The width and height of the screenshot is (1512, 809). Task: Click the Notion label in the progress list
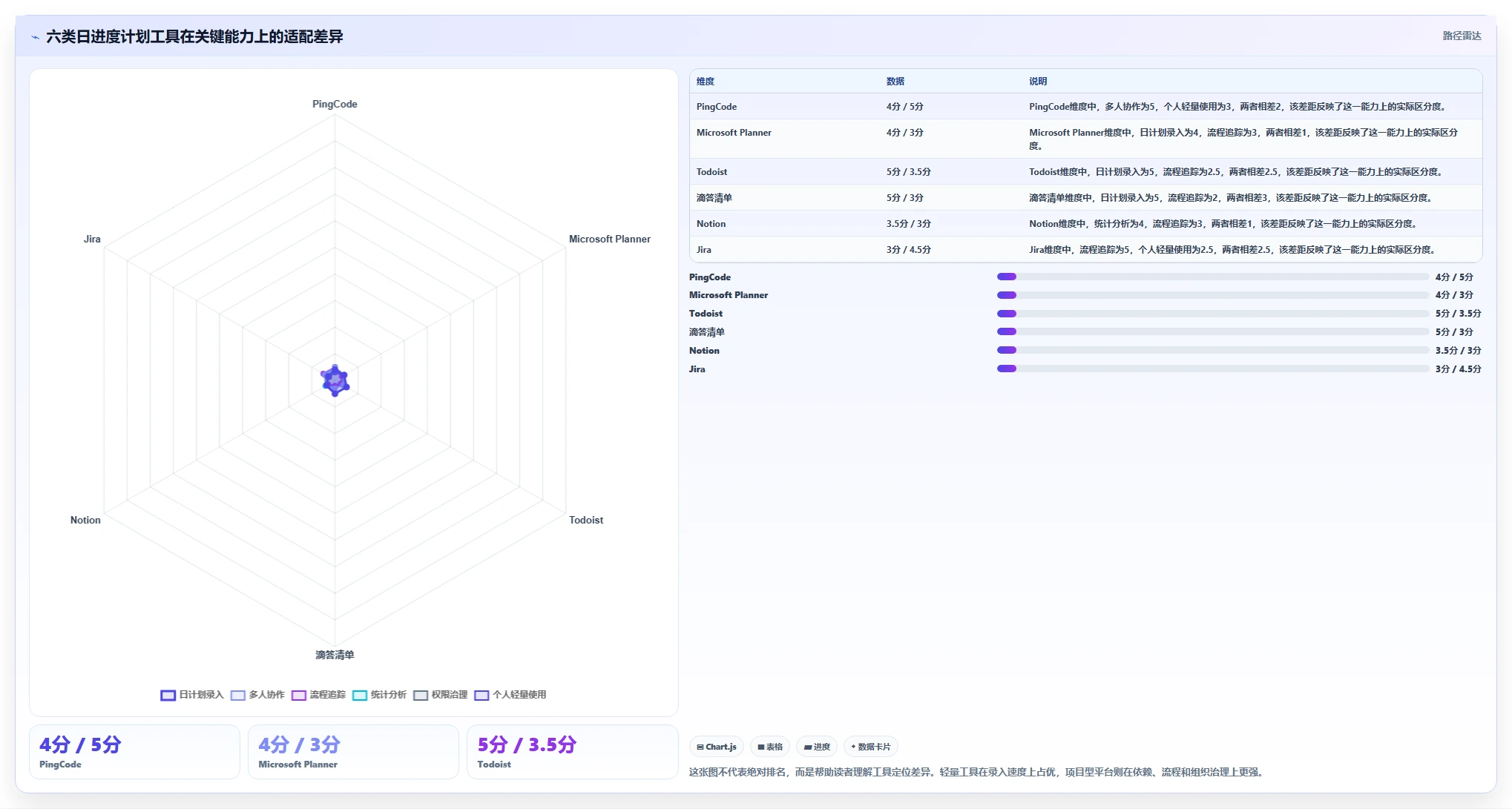pyautogui.click(x=704, y=351)
